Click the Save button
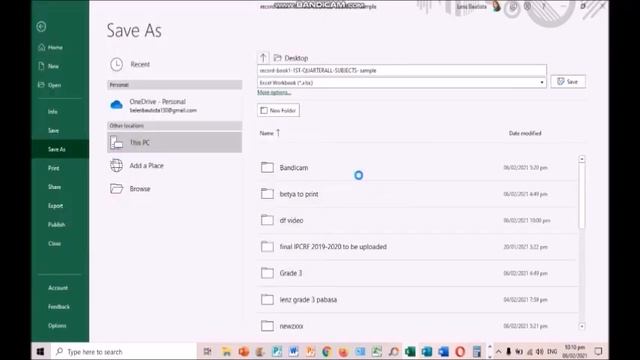 568,82
